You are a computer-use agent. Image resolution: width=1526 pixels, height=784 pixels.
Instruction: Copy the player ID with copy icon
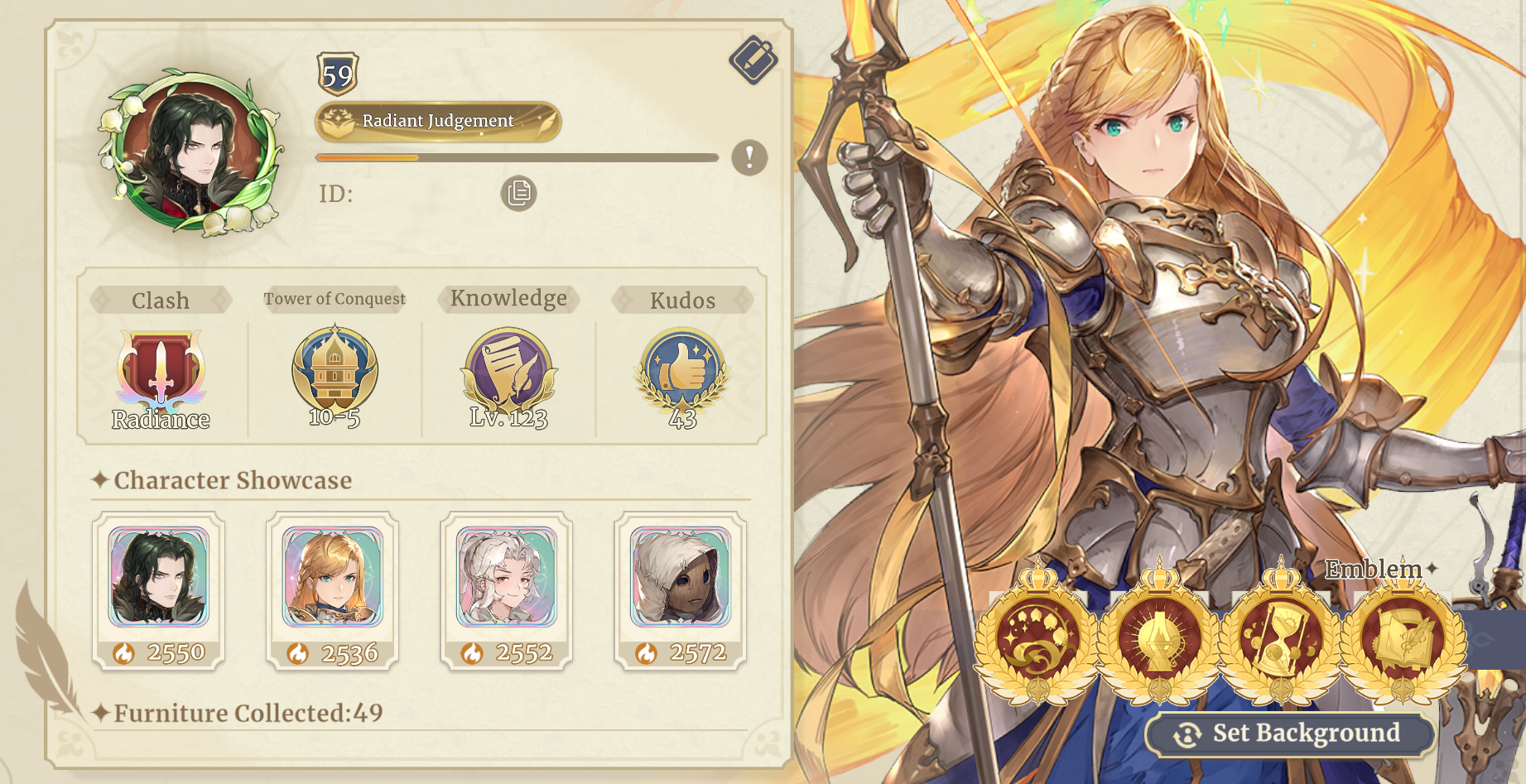coord(519,194)
